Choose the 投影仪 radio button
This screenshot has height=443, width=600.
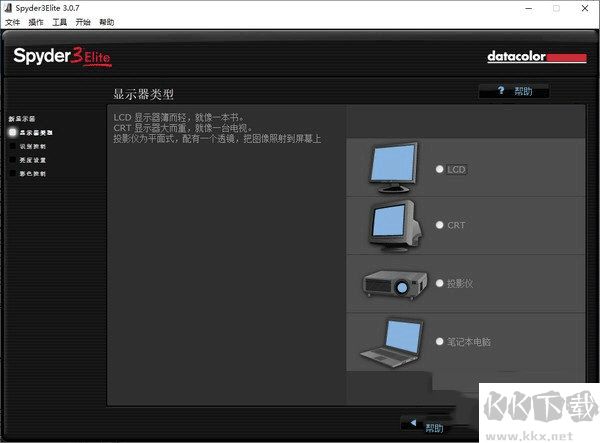pyautogui.click(x=439, y=283)
